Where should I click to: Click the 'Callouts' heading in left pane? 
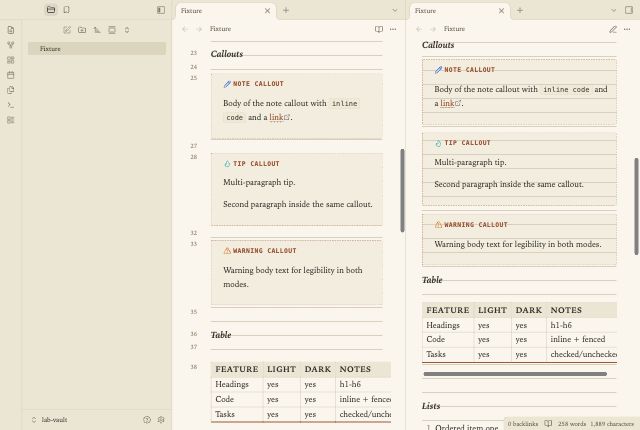coord(227,54)
